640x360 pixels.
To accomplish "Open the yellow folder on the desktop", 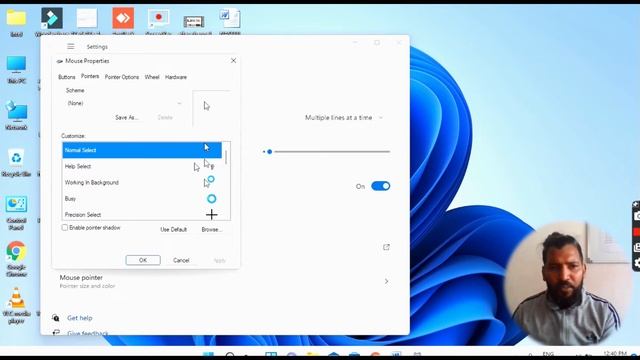I will coord(16,22).
